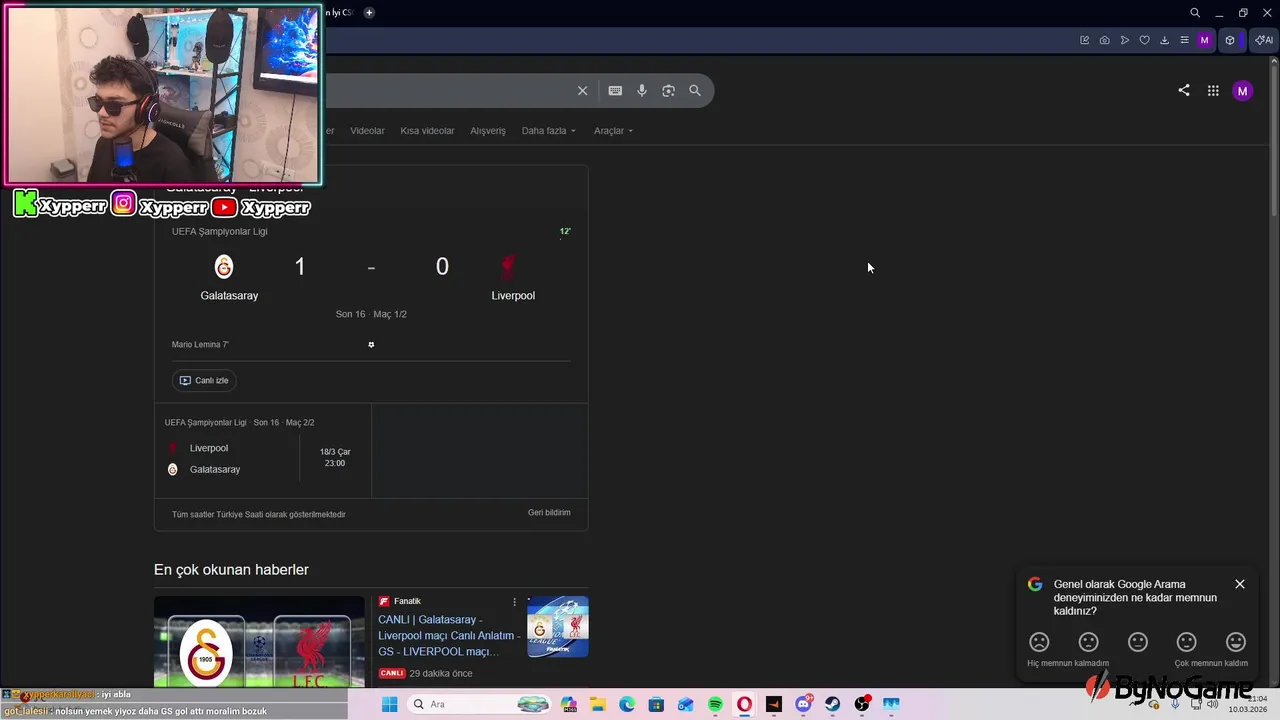Open Steam from the taskbar
The width and height of the screenshot is (1280, 720).
832,704
